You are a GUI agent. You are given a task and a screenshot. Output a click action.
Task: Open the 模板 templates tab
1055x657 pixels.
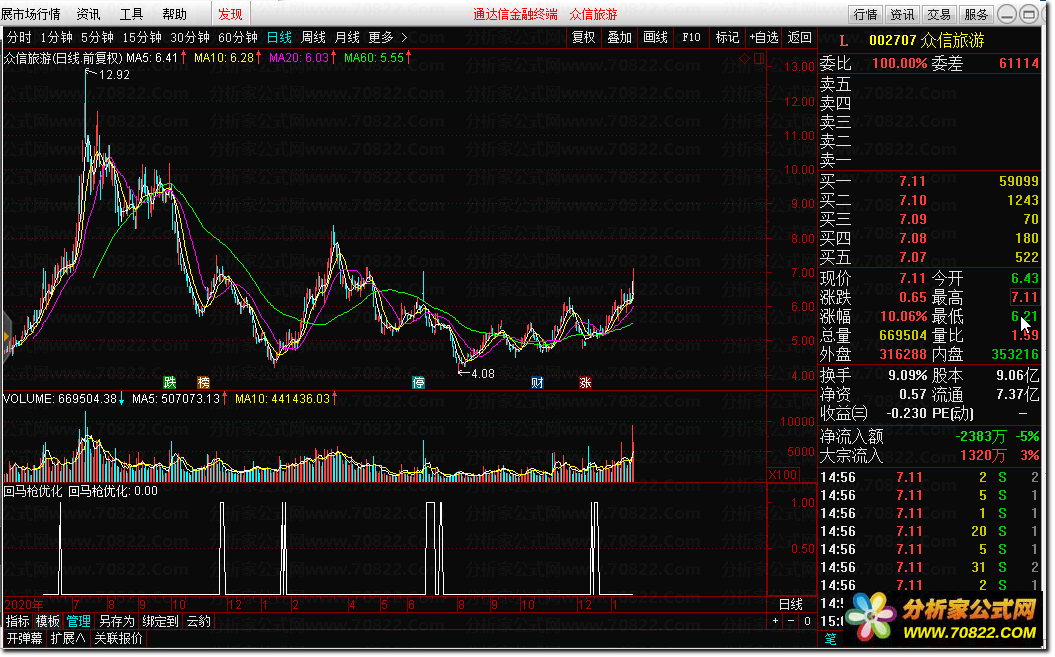click(48, 621)
